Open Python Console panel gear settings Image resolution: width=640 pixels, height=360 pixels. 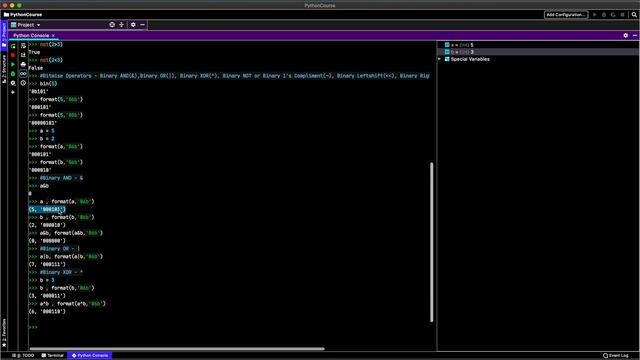point(626,36)
